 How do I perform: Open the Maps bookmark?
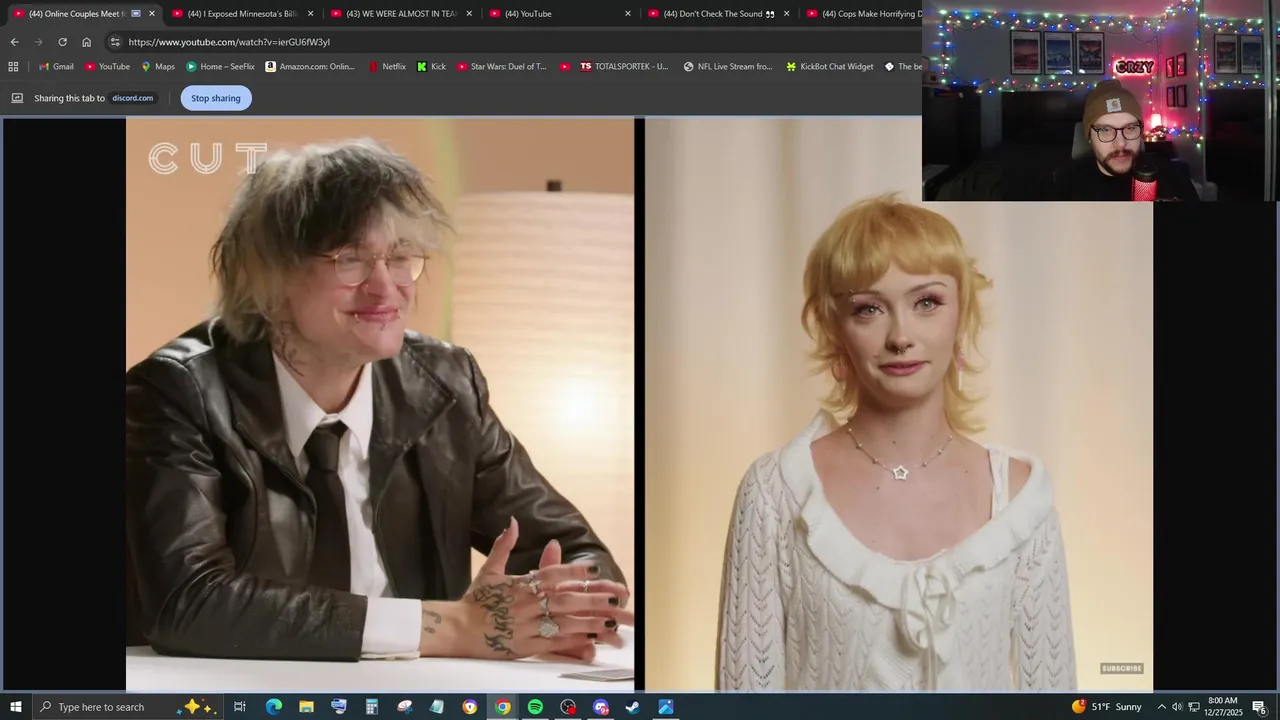158,67
